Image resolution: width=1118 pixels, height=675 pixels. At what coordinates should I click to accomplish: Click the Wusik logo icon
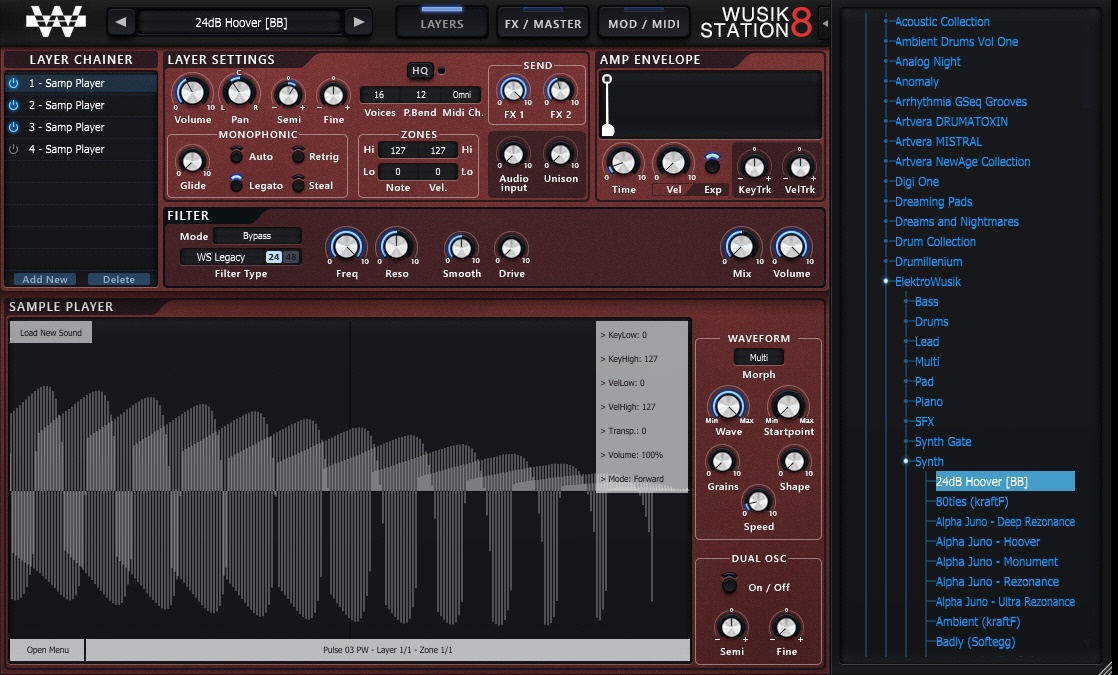(x=56, y=21)
